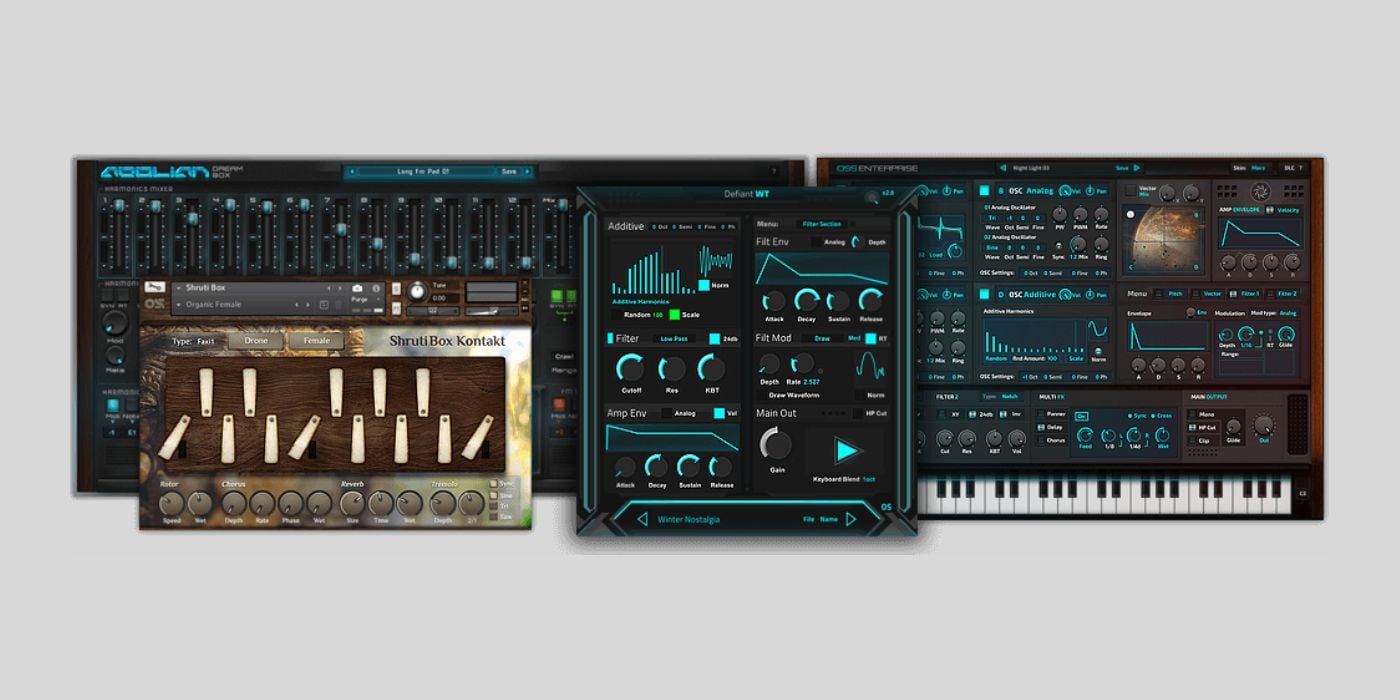Click the Tune knob in Kontakt header
This screenshot has height=700, width=1400.
click(416, 291)
